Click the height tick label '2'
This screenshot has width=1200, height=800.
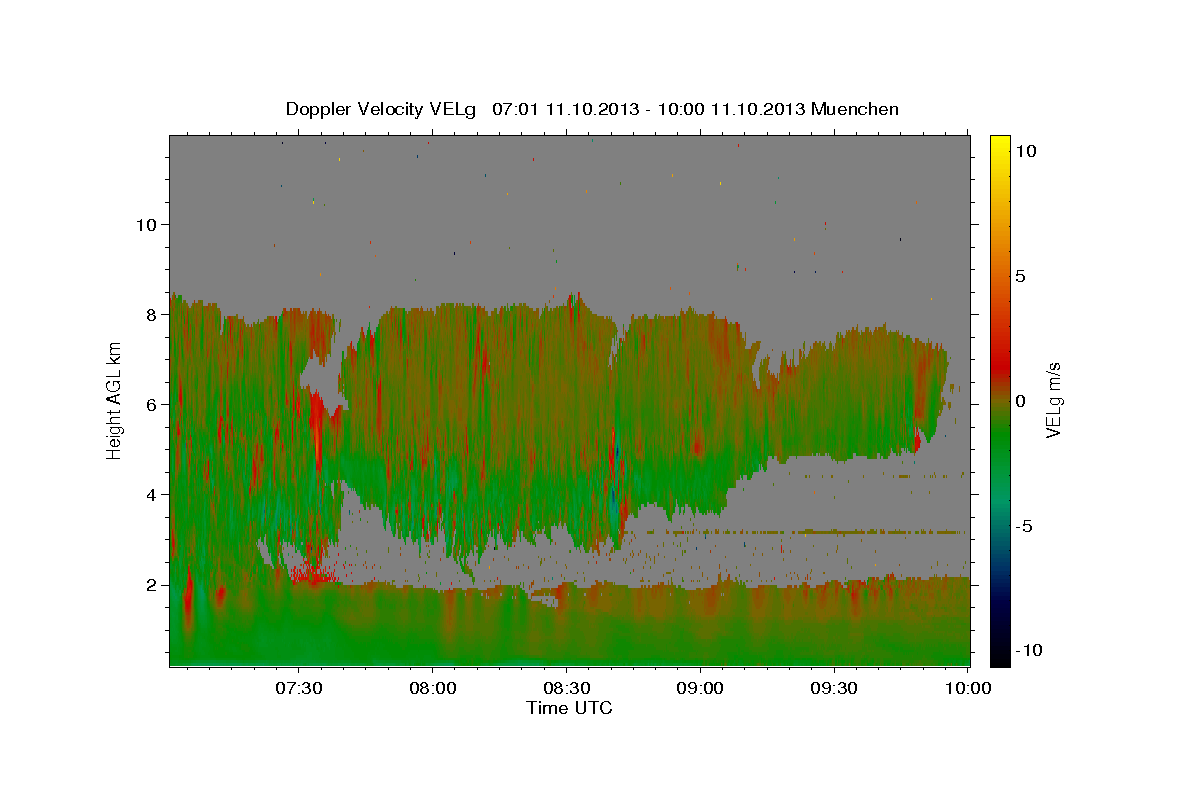pyautogui.click(x=154, y=585)
